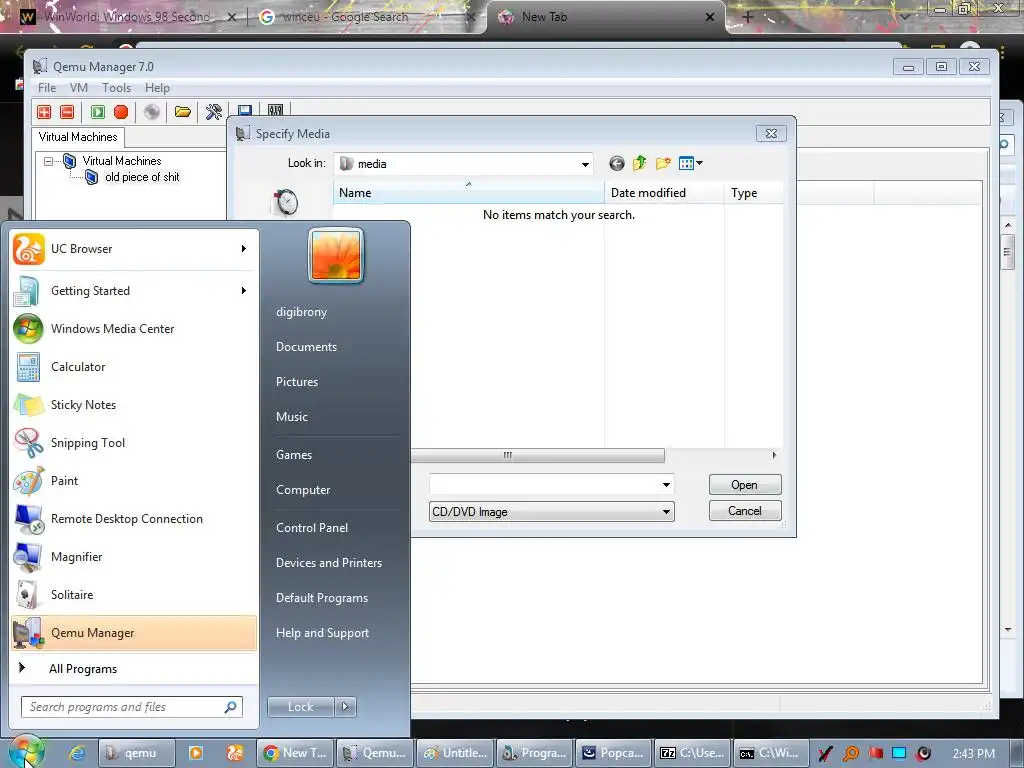Viewport: 1024px width, 768px height.
Task: Click the red stop VM toolbar icon
Action: tap(121, 112)
